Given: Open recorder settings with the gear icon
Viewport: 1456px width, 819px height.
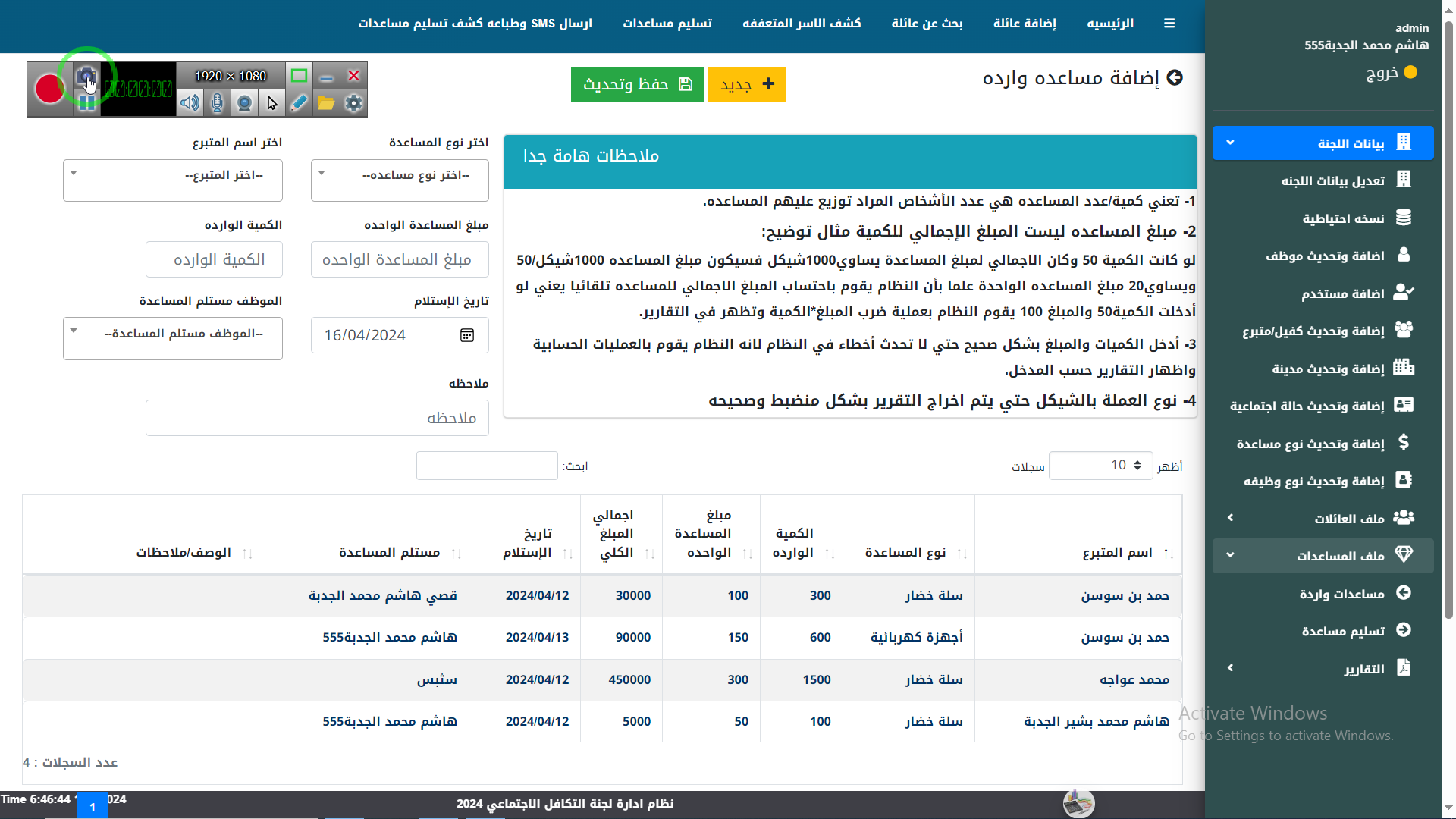Looking at the screenshot, I should click(x=353, y=102).
